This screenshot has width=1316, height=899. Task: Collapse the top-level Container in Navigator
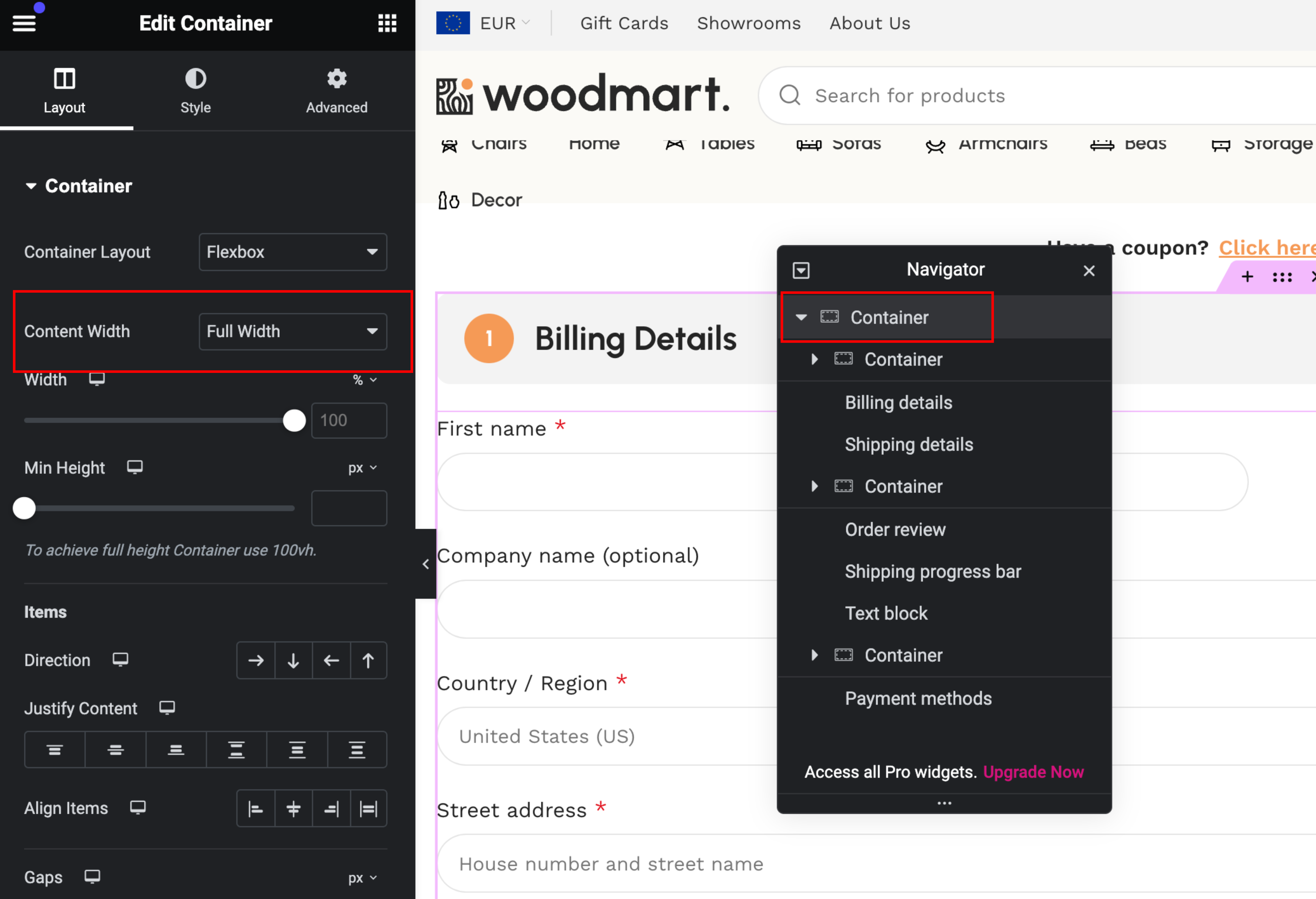click(x=801, y=317)
